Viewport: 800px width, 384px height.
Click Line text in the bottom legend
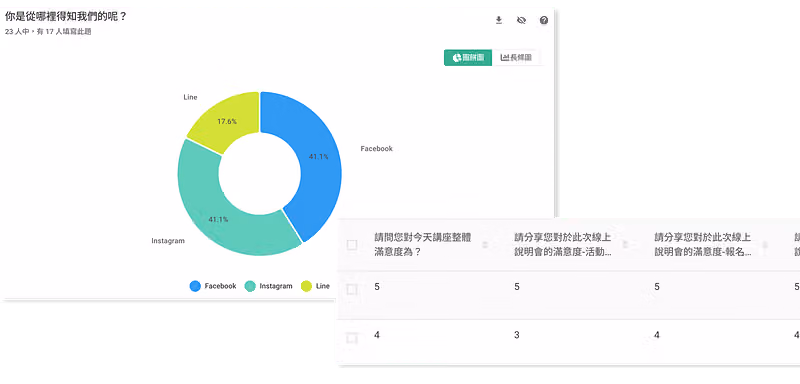tap(323, 286)
